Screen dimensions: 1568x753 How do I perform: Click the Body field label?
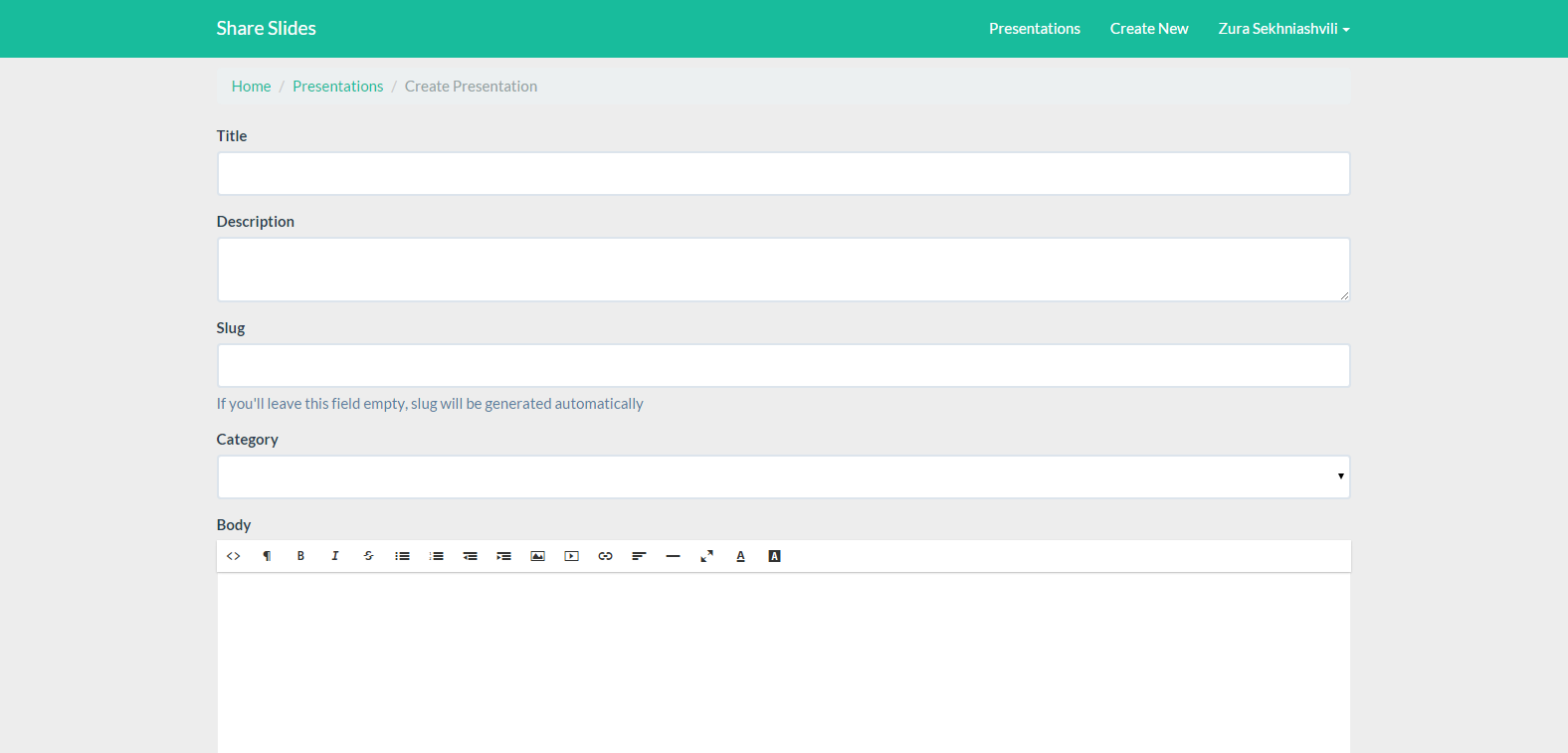(234, 525)
